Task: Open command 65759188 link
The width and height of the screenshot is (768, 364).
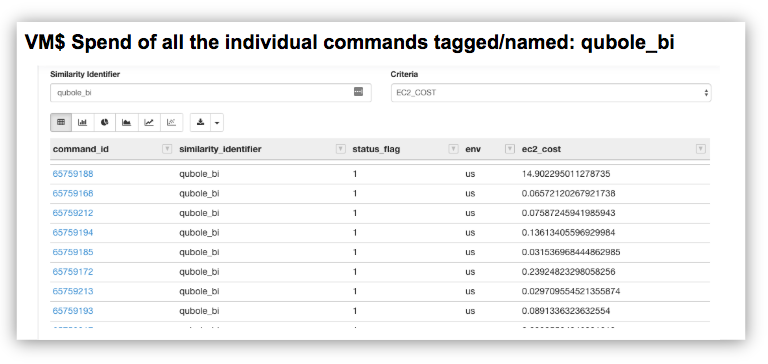Action: tap(73, 174)
